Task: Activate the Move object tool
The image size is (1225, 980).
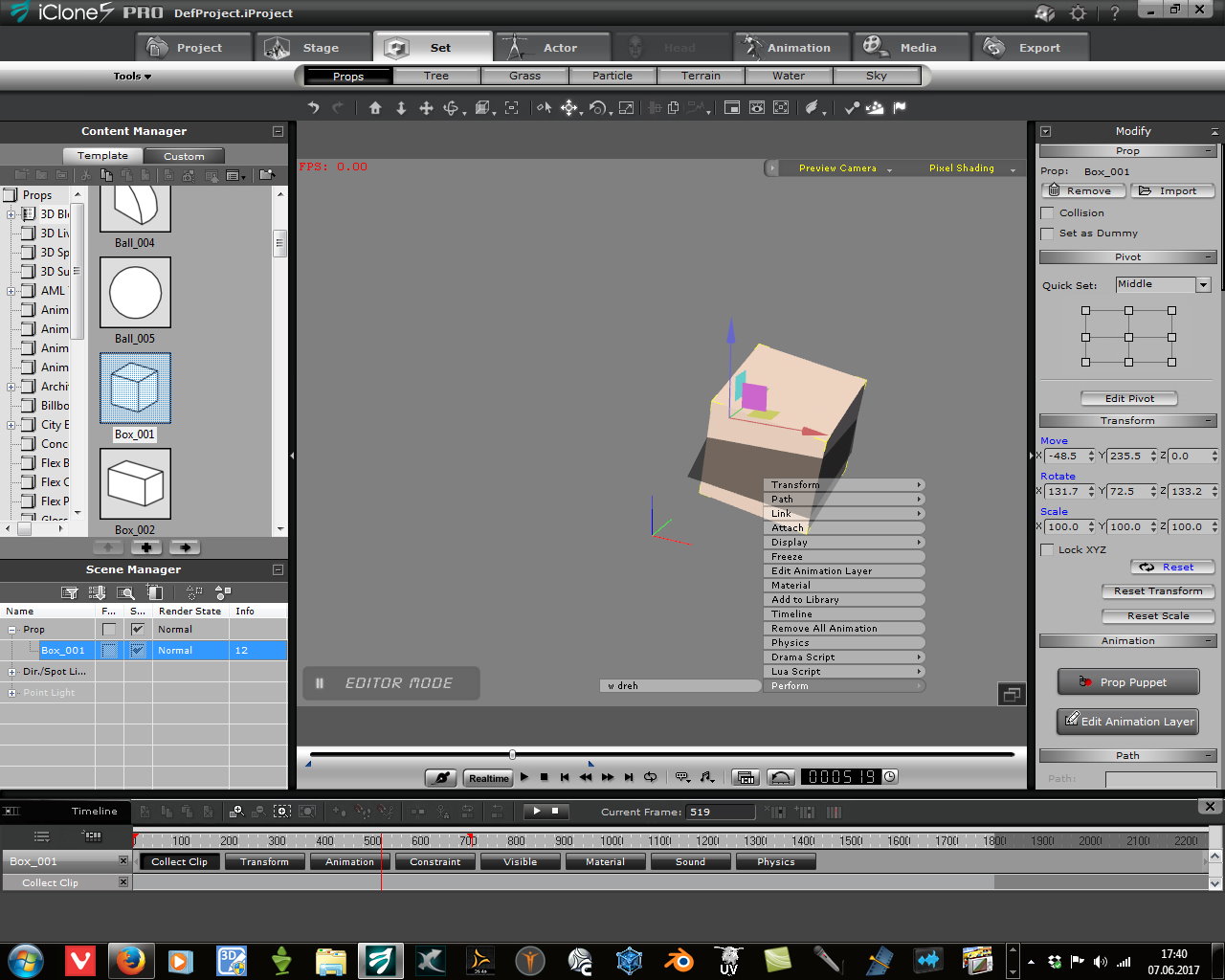Action: 569,108
